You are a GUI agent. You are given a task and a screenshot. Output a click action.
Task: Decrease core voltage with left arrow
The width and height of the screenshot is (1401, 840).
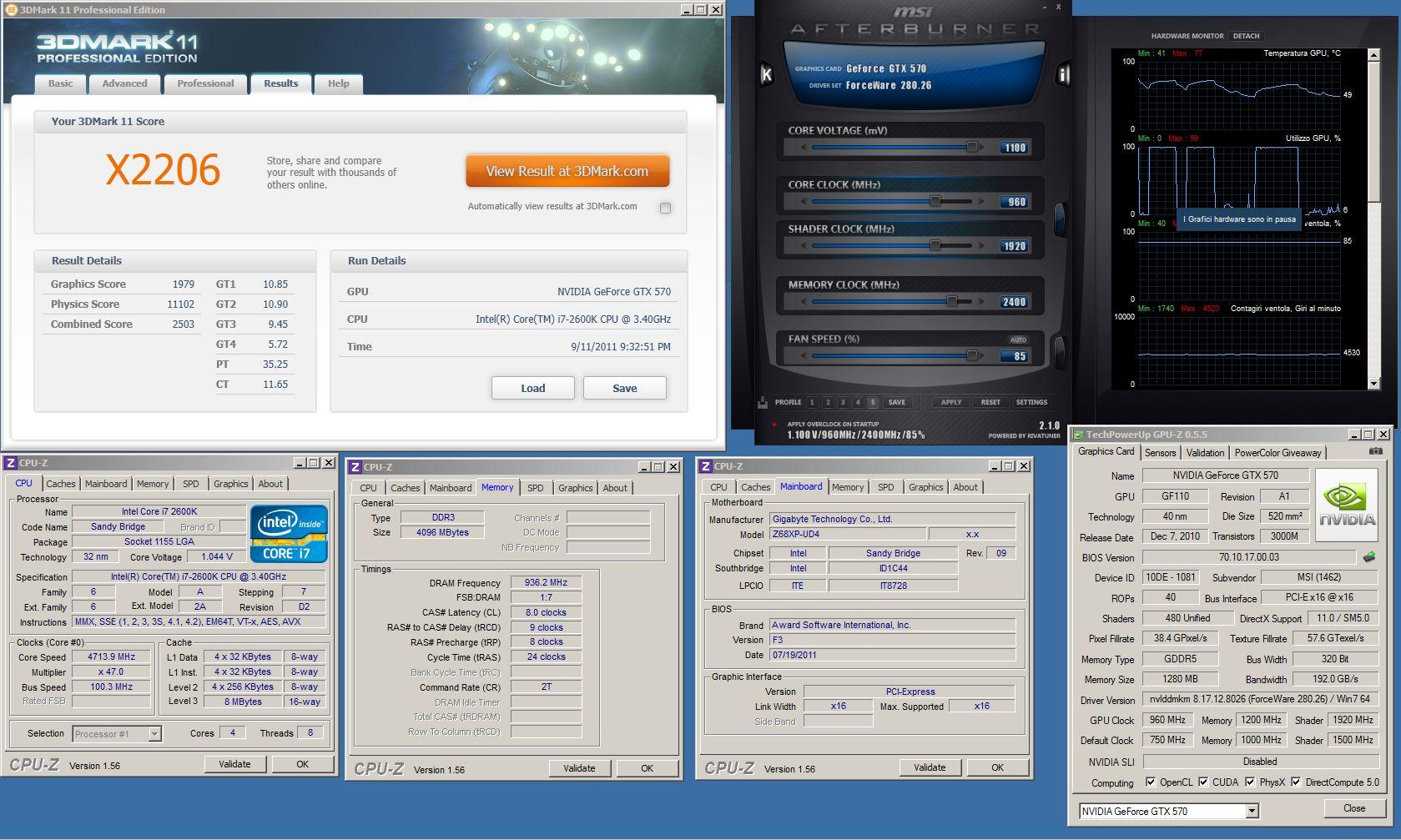click(x=804, y=148)
